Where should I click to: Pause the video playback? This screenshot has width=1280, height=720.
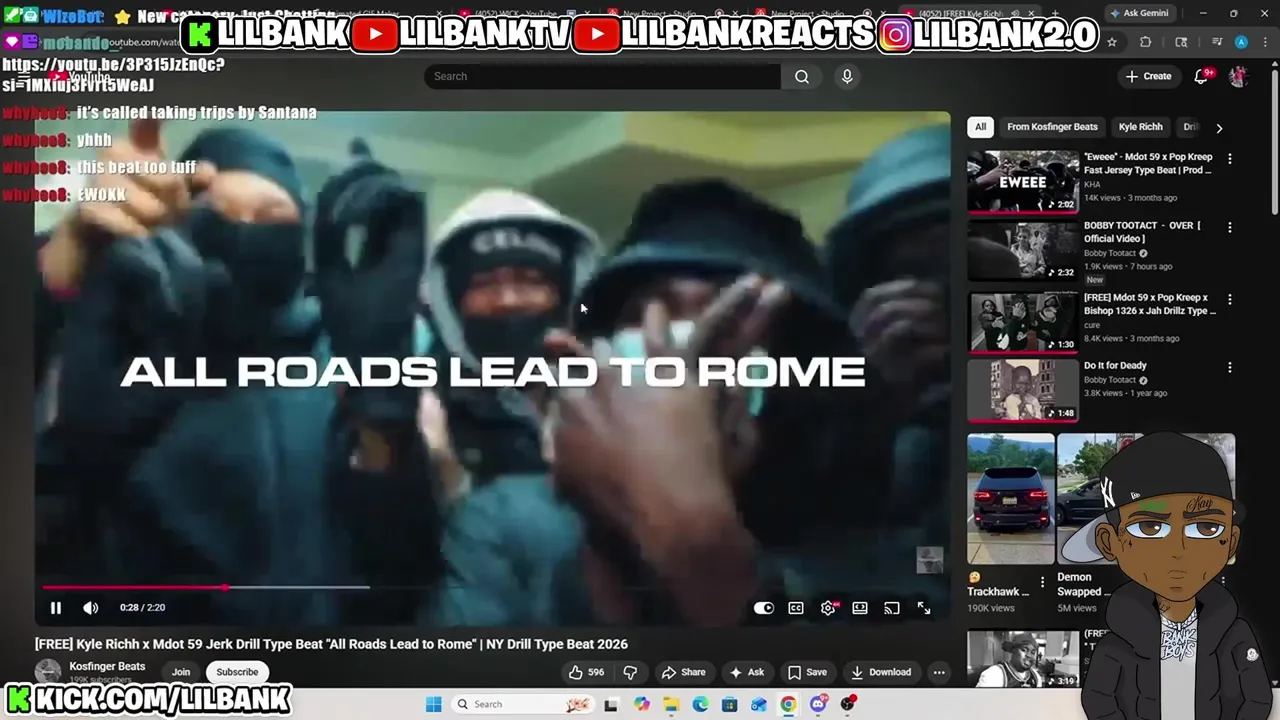[56, 608]
